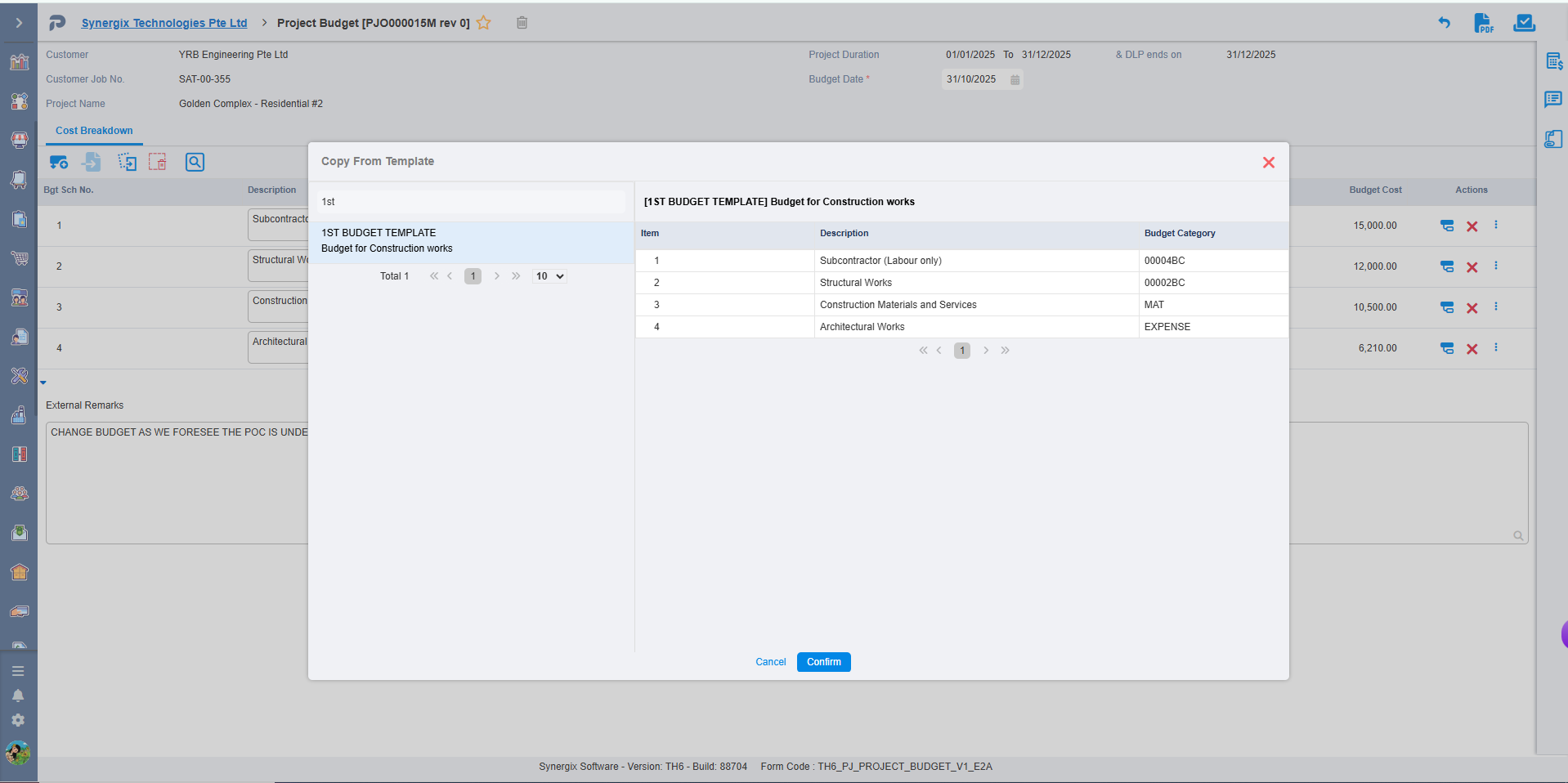Open page size dropdown showing 10

(x=549, y=276)
